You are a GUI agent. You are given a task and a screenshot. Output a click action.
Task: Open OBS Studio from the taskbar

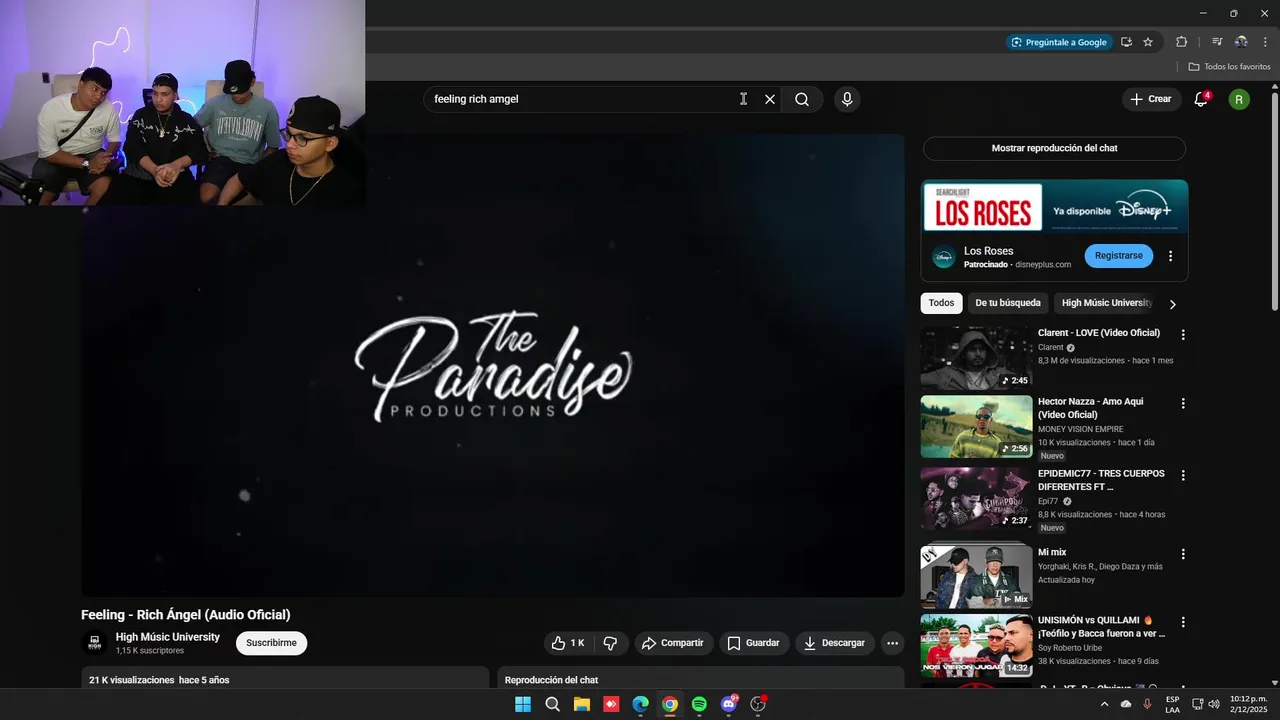pyautogui.click(x=758, y=704)
